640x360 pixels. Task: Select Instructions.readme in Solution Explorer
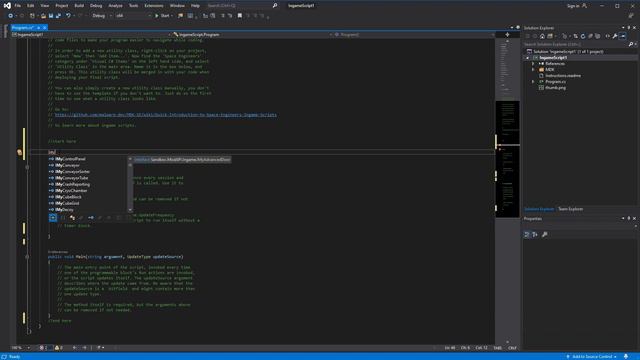(563, 76)
